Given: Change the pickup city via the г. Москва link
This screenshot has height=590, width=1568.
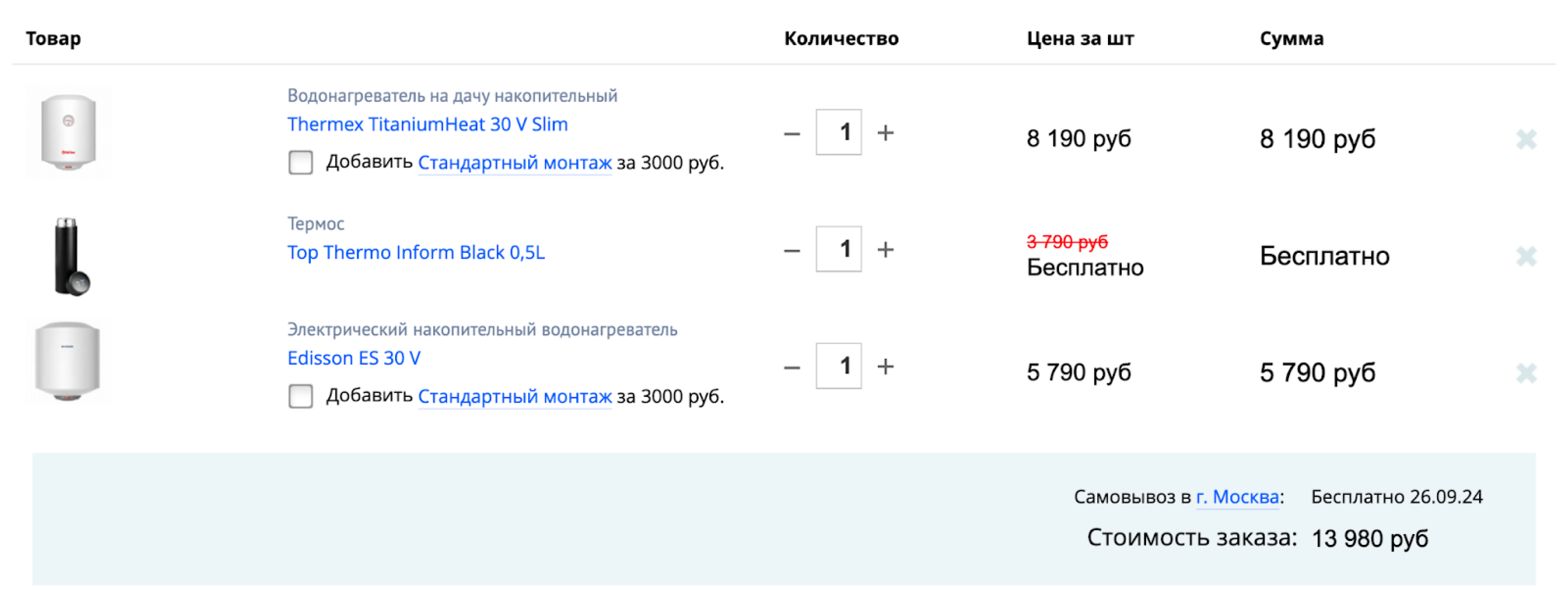Looking at the screenshot, I should pos(1237,497).
